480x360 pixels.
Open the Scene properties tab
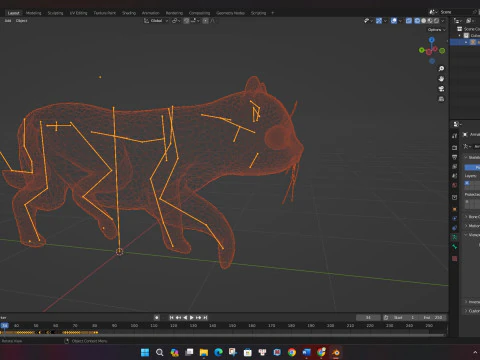455,175
